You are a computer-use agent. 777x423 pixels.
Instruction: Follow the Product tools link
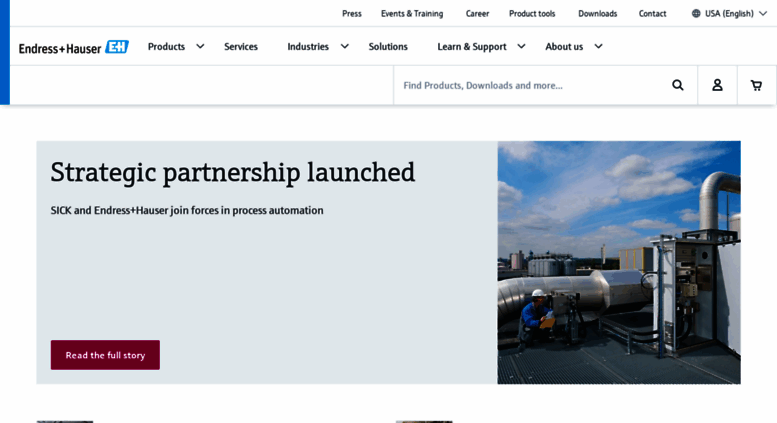(x=532, y=13)
